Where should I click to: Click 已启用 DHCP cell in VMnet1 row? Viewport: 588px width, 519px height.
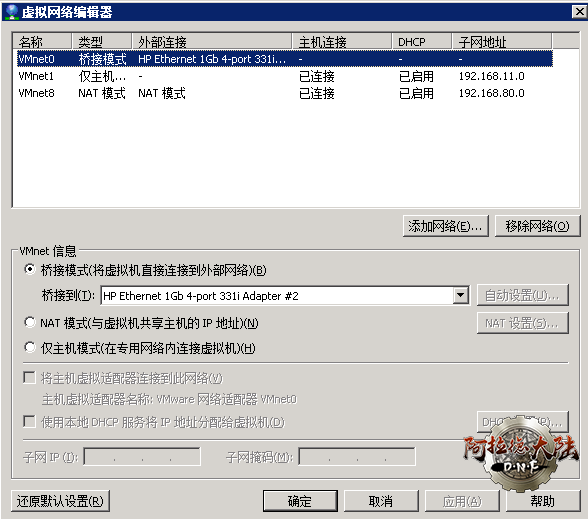[416, 76]
